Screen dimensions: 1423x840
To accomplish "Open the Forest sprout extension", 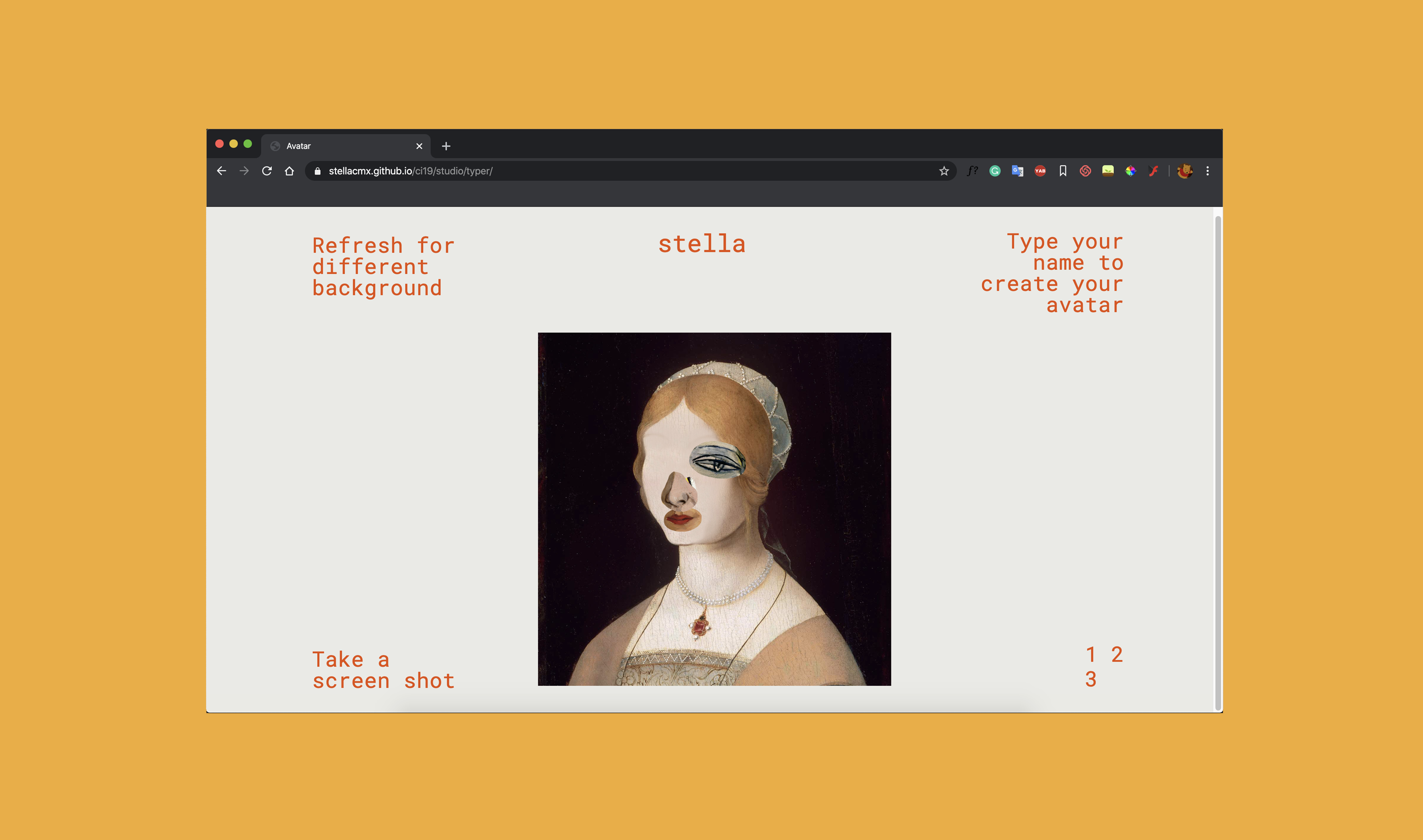I will point(1108,171).
